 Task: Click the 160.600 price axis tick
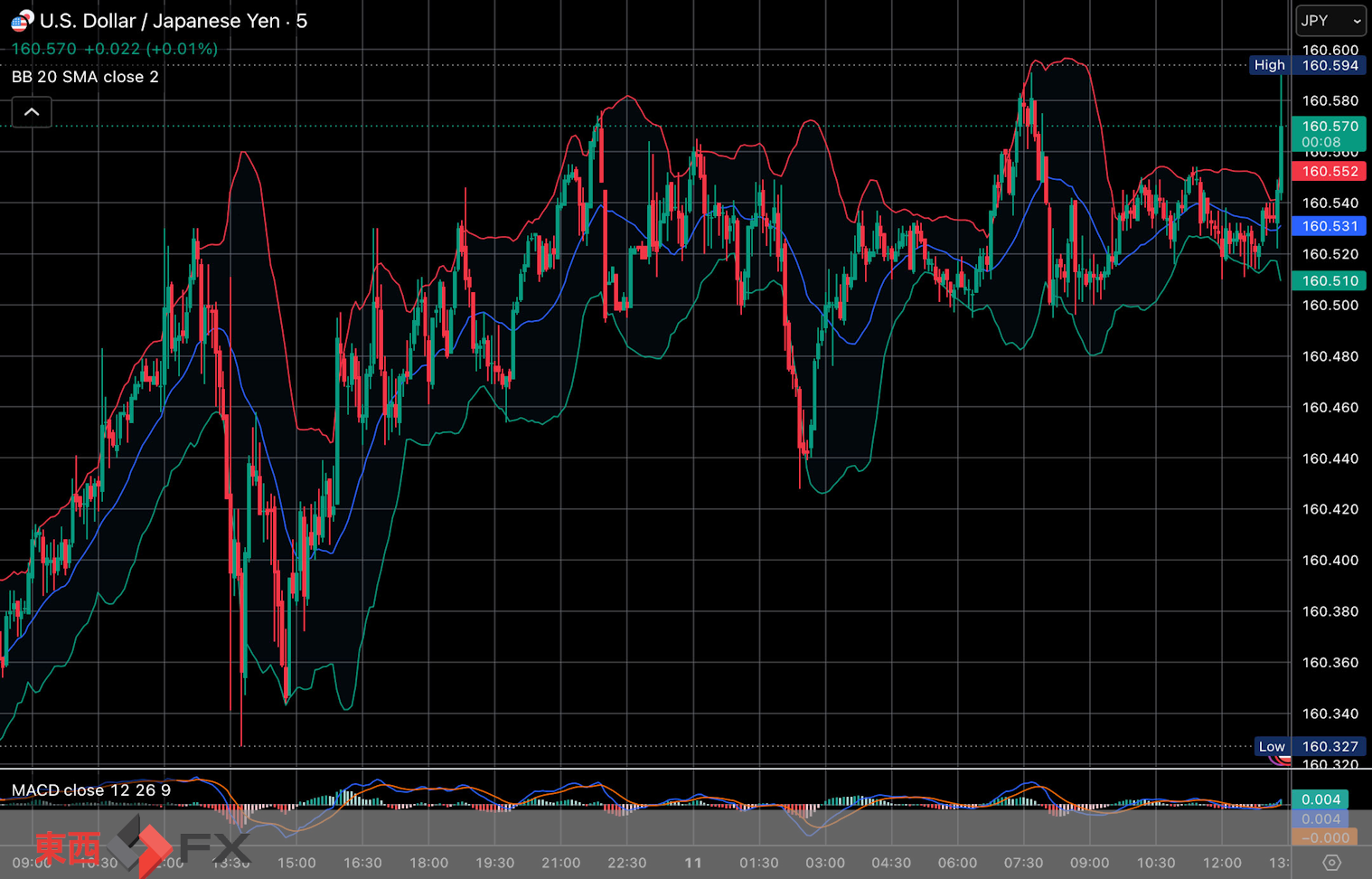coord(1330,50)
